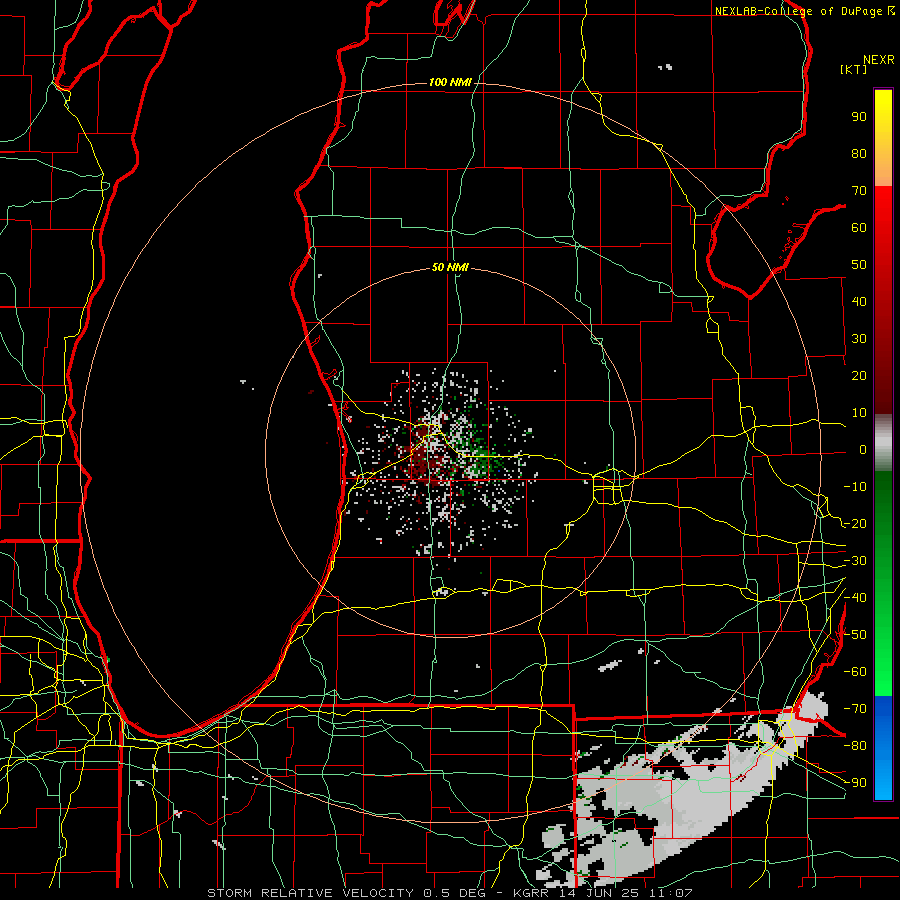Viewport: 900px width, 900px height.
Task: Click the "-90" velocity scale label
Action: pos(855,783)
